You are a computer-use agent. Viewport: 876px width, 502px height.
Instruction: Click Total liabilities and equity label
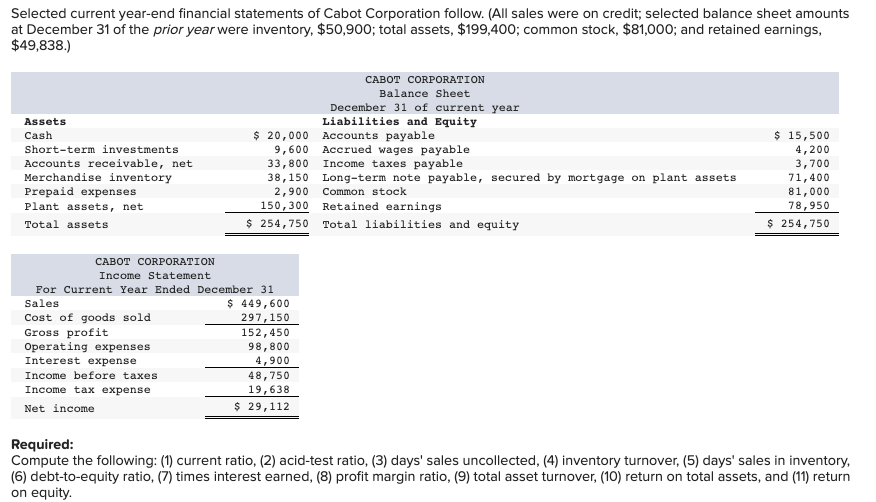(x=421, y=224)
